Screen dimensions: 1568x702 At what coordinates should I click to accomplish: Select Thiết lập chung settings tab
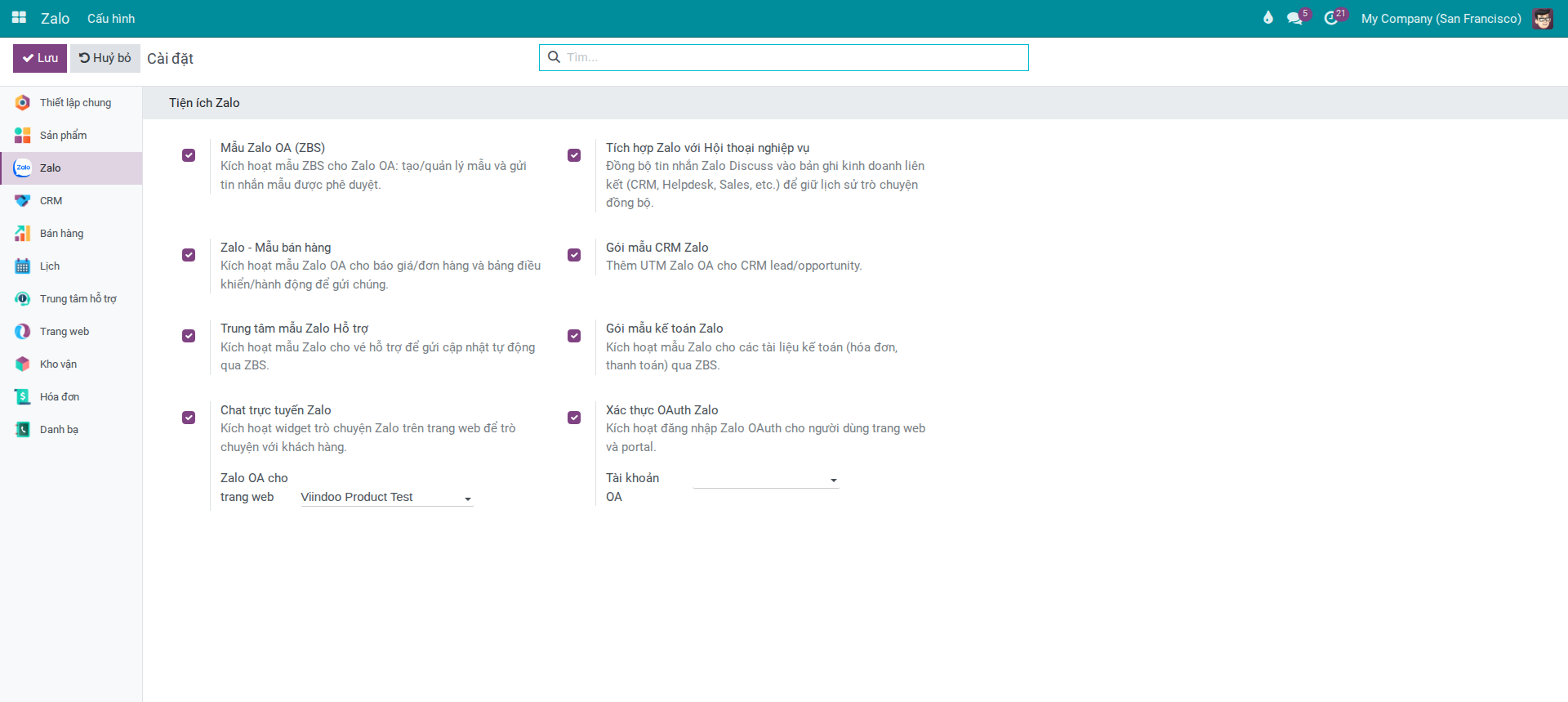coord(71,103)
